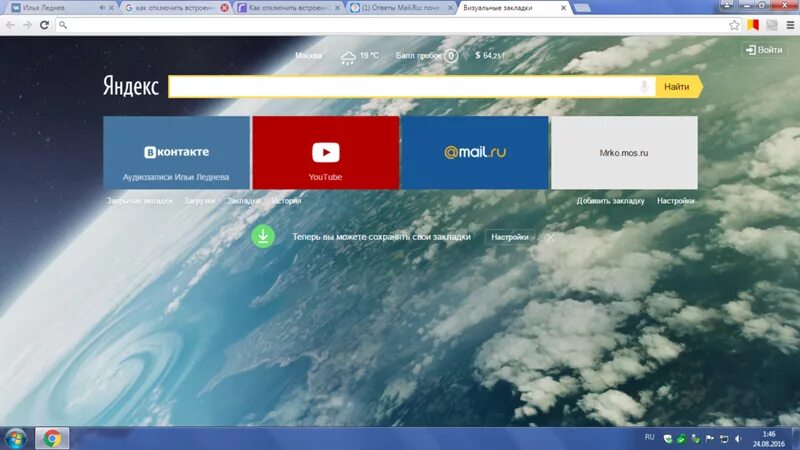Open the @mail.ru bookmark tile
This screenshot has width=800, height=450.
[x=475, y=153]
